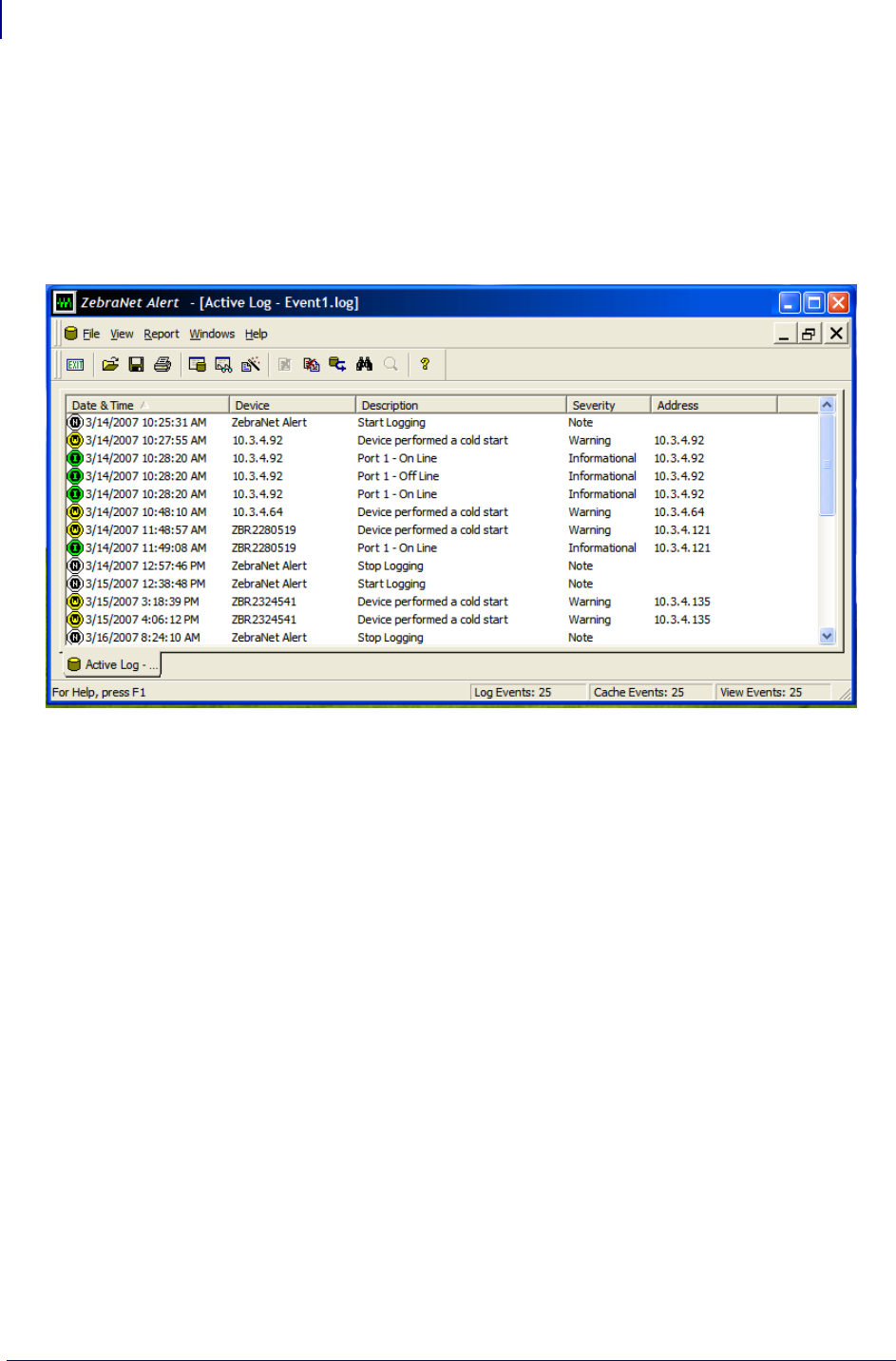Sort by the Address column header
This screenshot has height=1361, width=896.
714,405
